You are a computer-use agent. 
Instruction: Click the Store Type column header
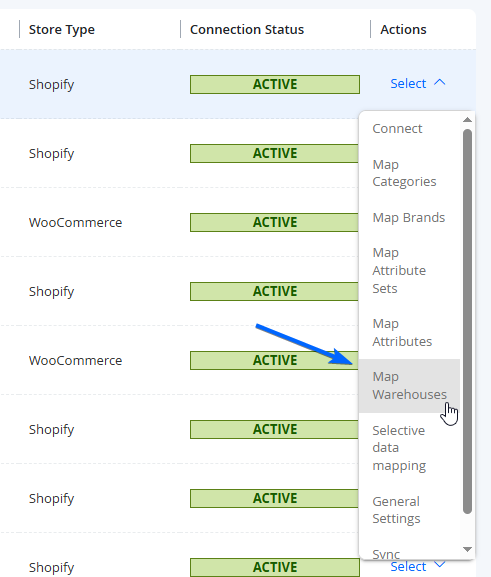pos(62,29)
